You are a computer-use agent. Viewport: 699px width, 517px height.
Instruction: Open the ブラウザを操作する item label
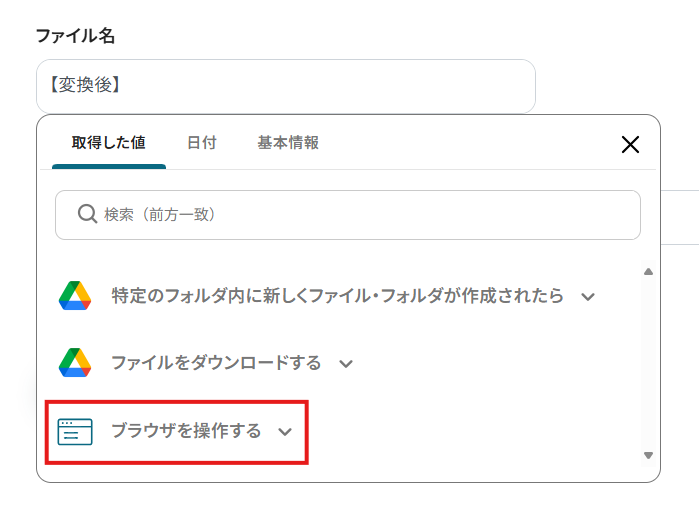186,431
